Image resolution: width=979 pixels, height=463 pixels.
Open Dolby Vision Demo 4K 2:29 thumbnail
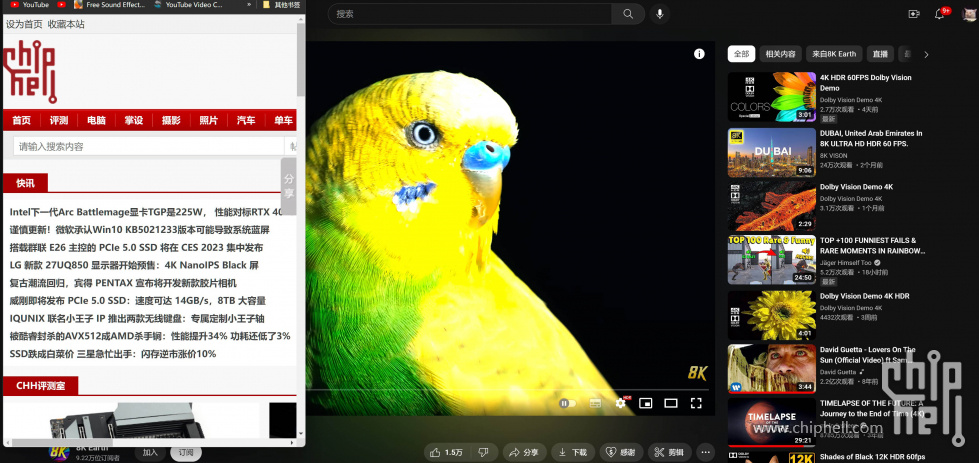click(x=772, y=206)
